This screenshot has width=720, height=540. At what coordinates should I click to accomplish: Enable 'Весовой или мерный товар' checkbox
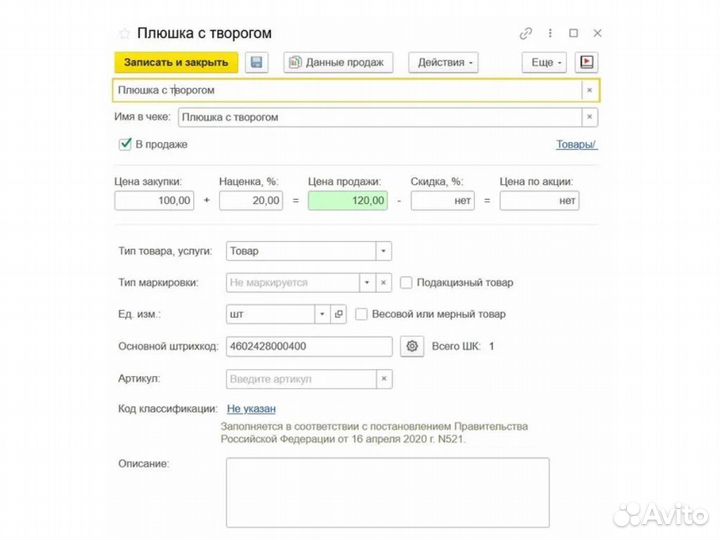[361, 314]
